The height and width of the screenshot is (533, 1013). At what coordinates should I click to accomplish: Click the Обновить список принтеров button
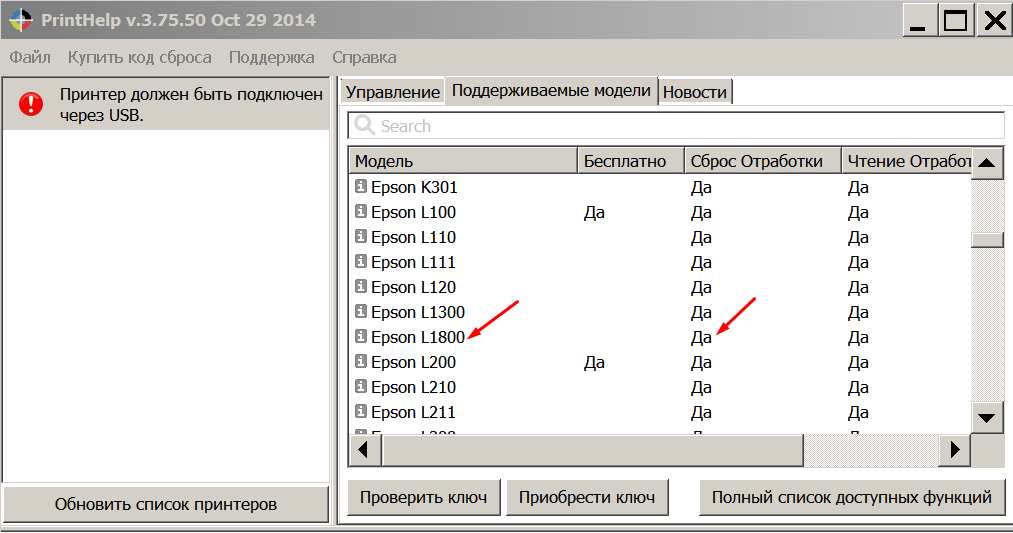click(x=165, y=504)
